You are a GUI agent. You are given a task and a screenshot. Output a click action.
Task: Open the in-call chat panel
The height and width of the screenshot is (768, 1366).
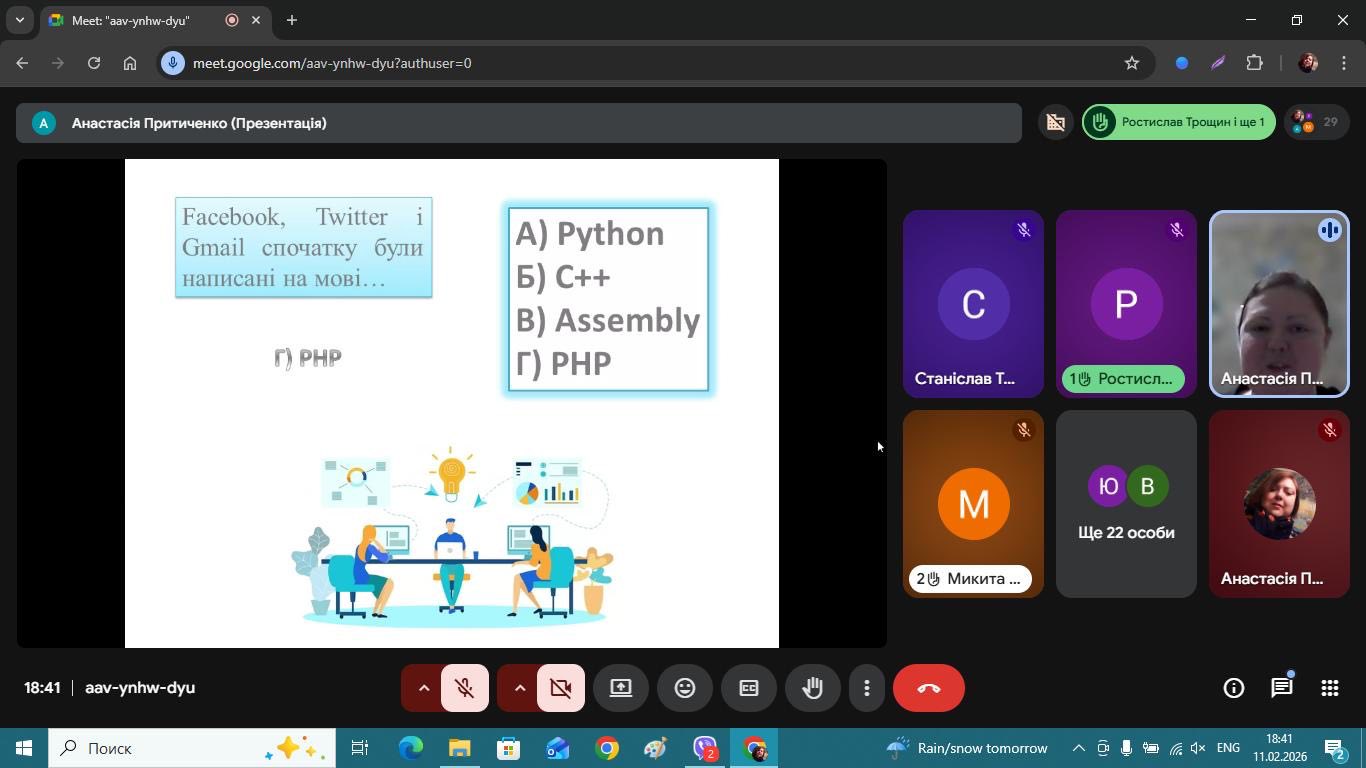tap(1282, 688)
